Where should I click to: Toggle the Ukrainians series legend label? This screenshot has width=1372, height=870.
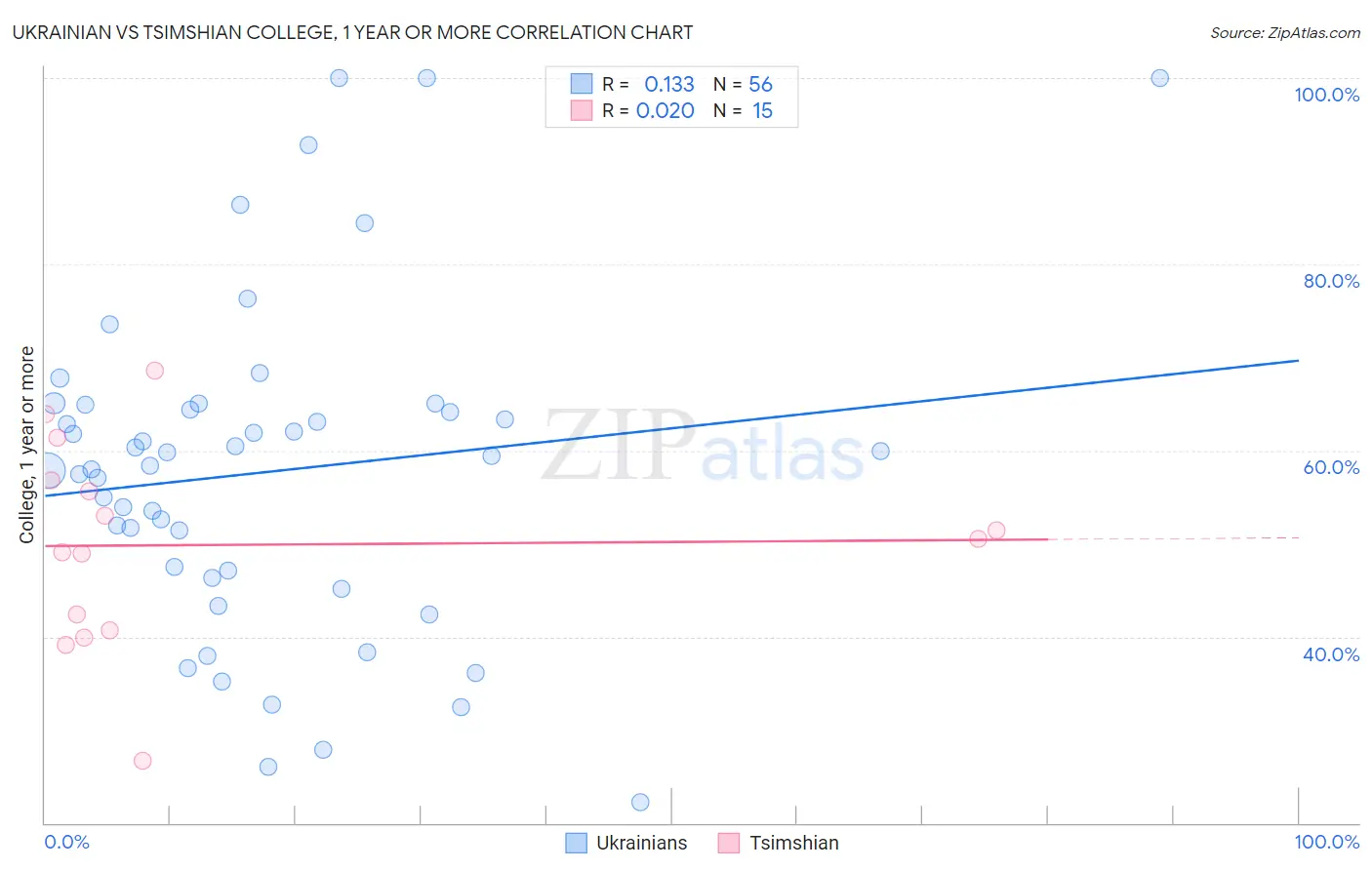pos(641,843)
